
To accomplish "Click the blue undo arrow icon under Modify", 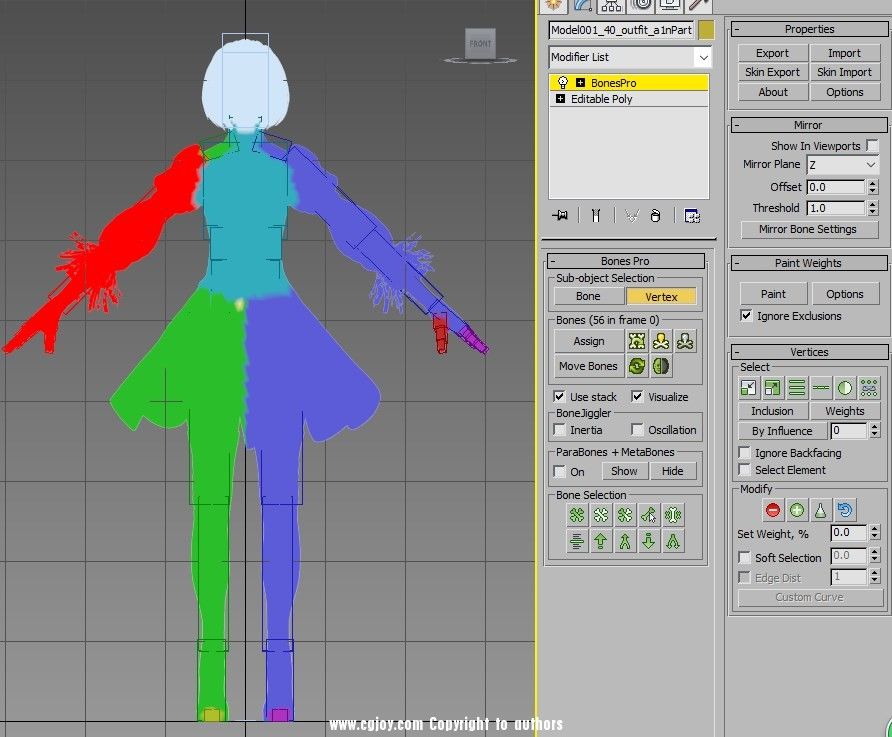I will pos(845,510).
